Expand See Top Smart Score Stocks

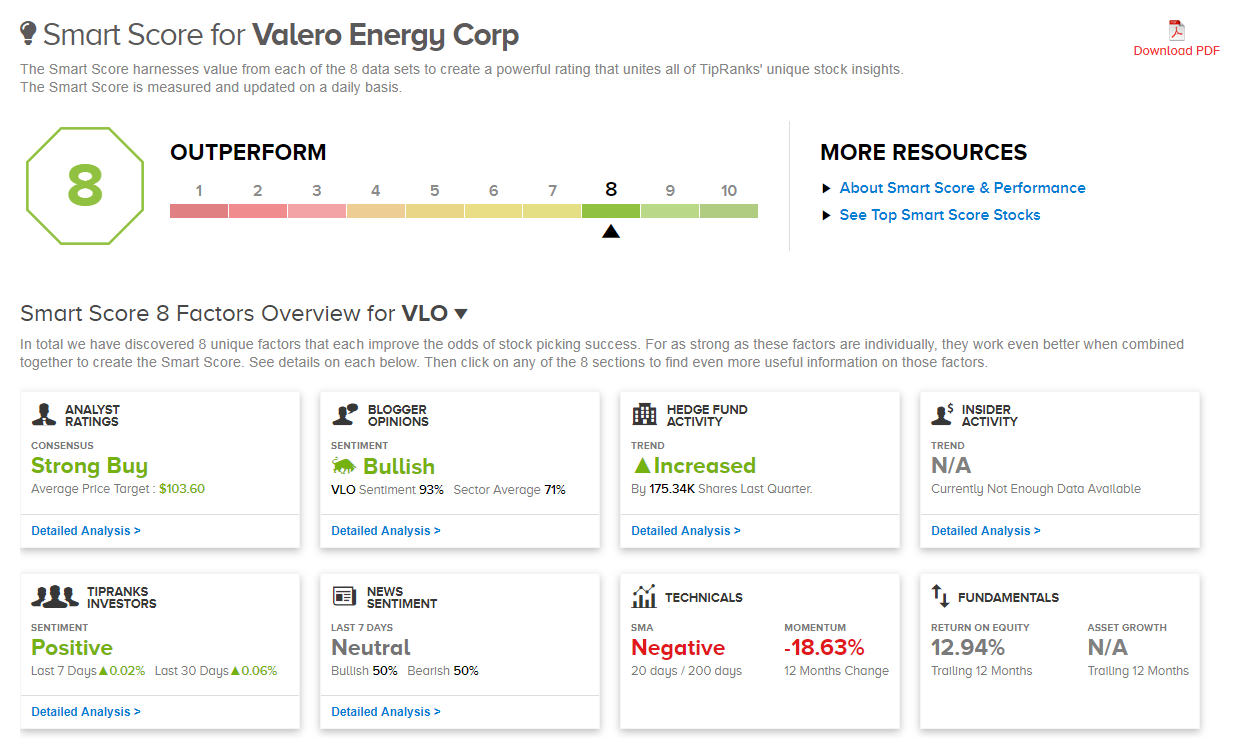(939, 215)
